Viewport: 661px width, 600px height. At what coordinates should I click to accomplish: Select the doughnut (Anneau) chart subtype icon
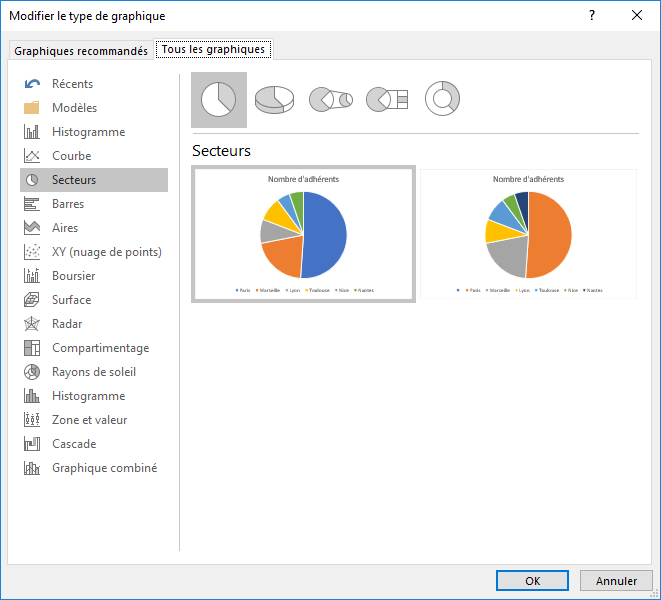point(442,99)
